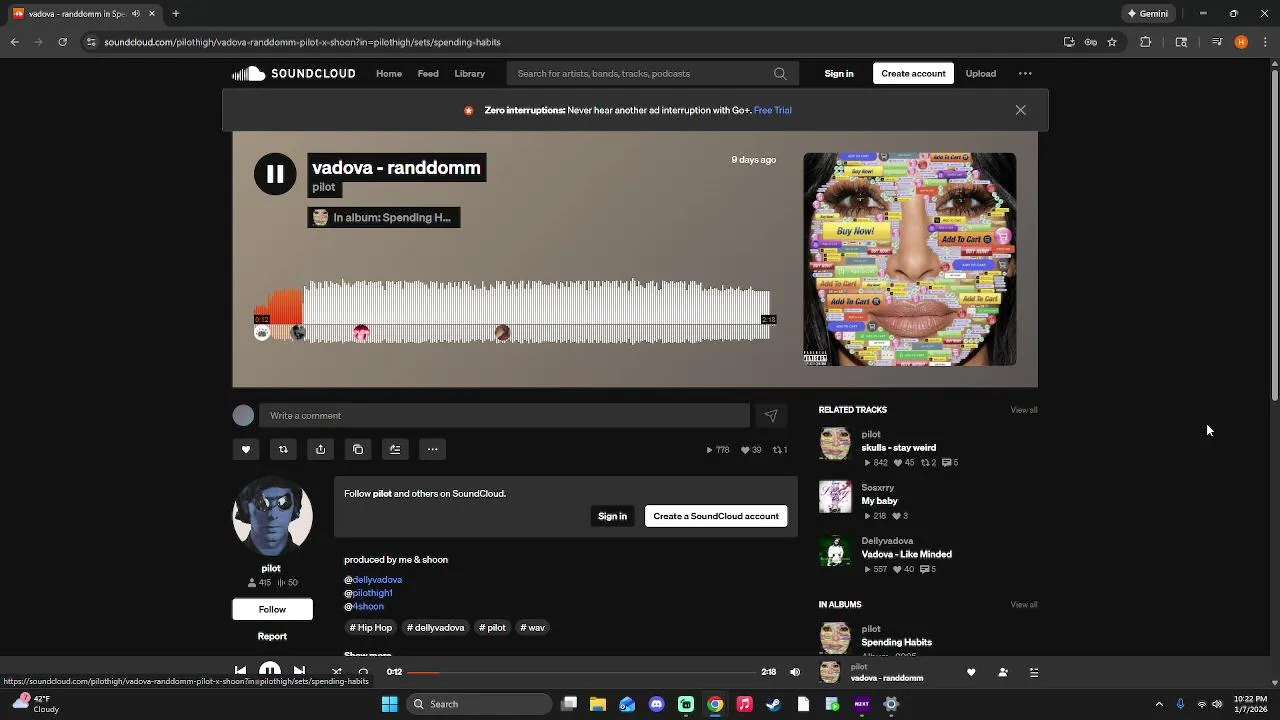Image resolution: width=1280 pixels, height=720 pixels.
Task: Dismiss the Go+ ad banner
Action: 1020,110
